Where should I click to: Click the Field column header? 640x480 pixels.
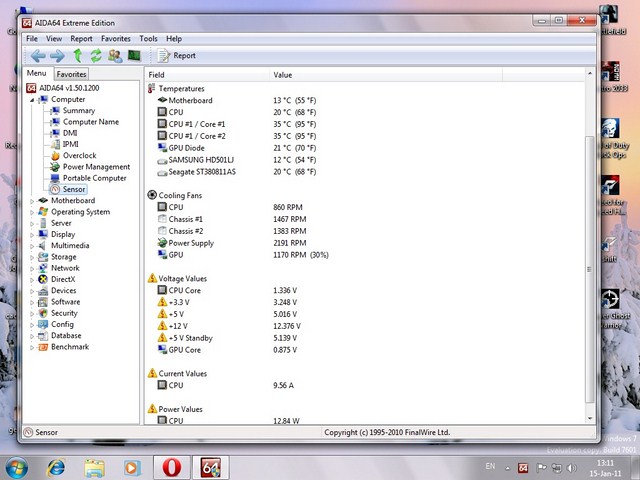point(207,75)
